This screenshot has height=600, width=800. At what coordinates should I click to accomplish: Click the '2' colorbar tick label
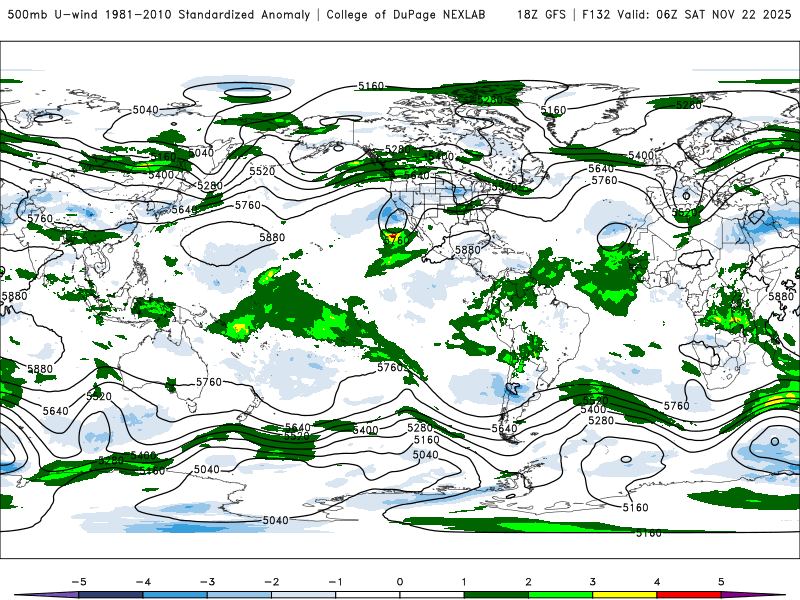pos(528,582)
